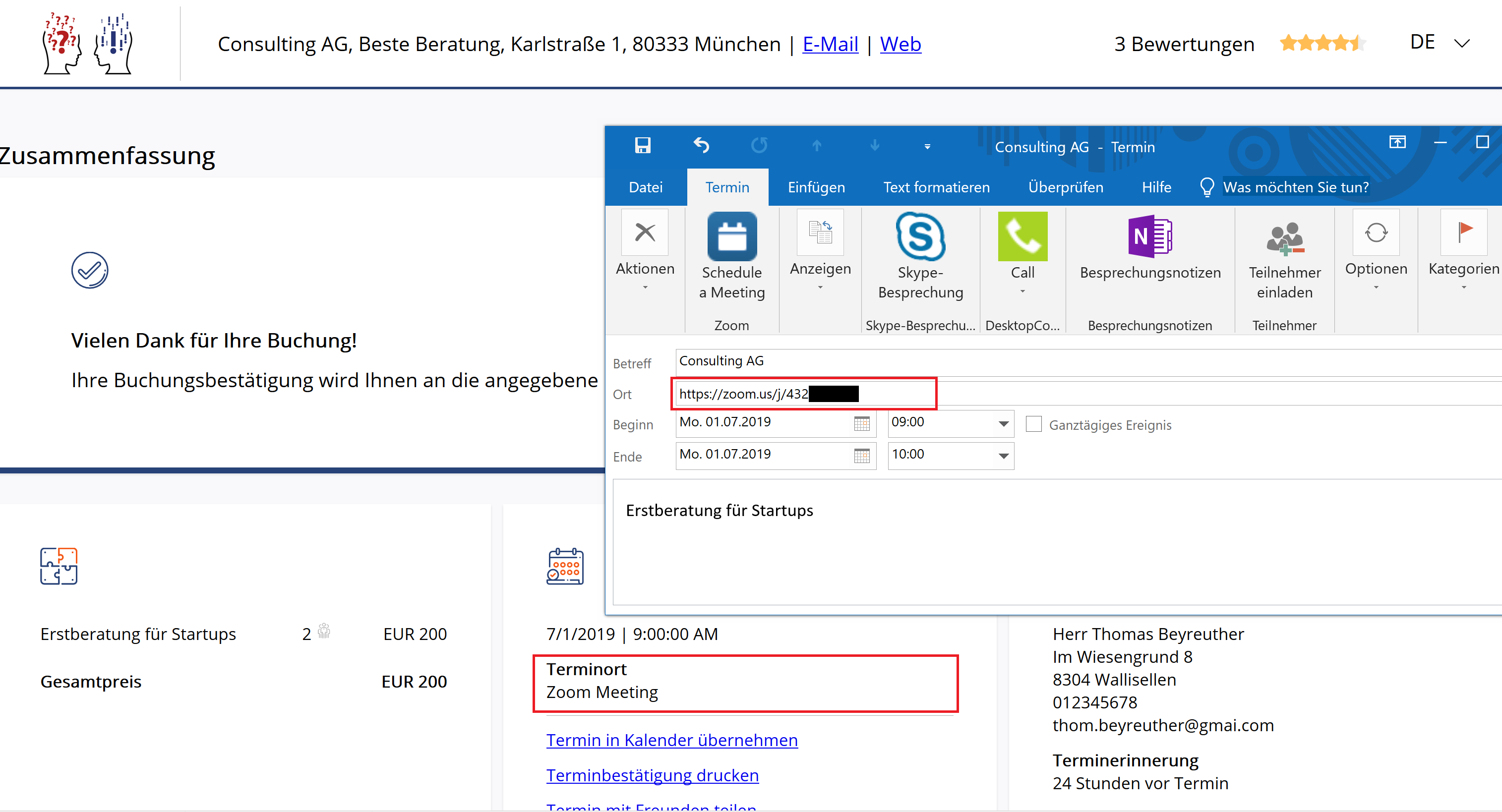Click the Ort field with zoom link

click(1088, 394)
